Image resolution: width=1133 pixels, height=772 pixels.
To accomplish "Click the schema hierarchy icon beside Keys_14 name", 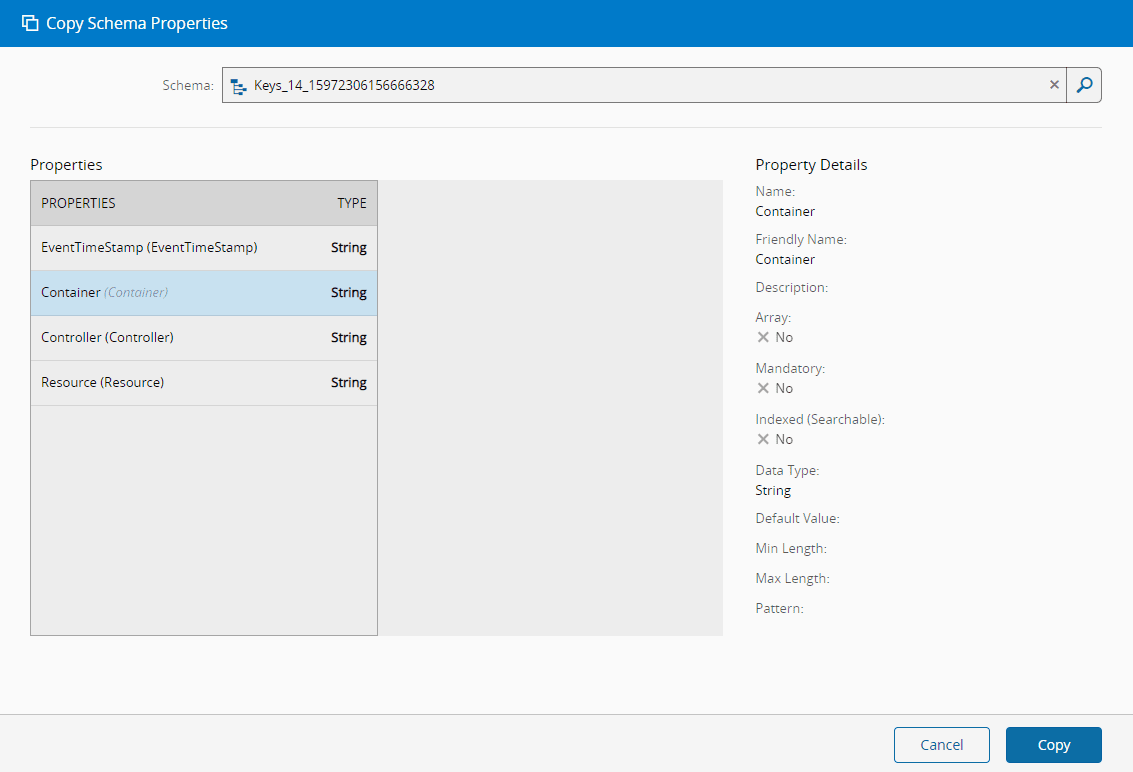I will (x=238, y=86).
